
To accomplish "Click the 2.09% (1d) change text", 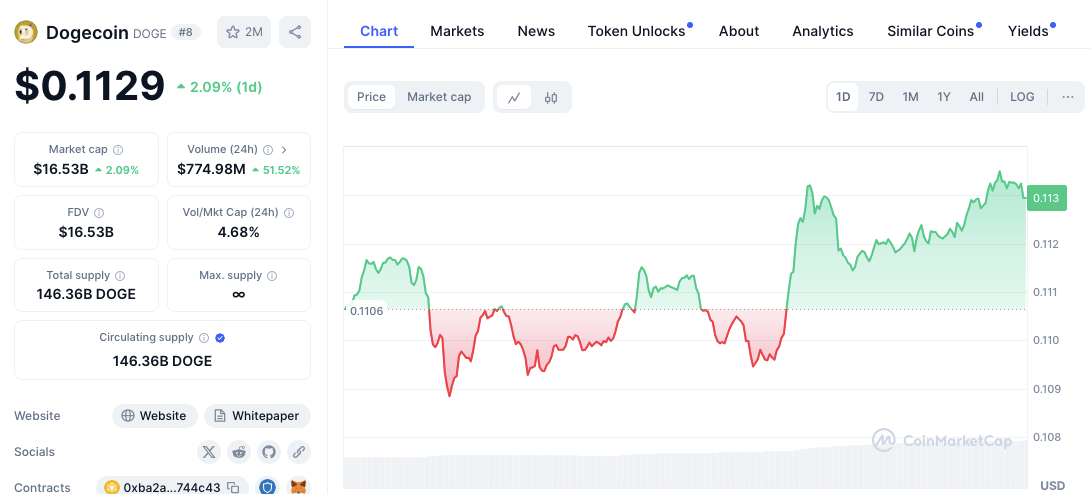I will pyautogui.click(x=226, y=87).
